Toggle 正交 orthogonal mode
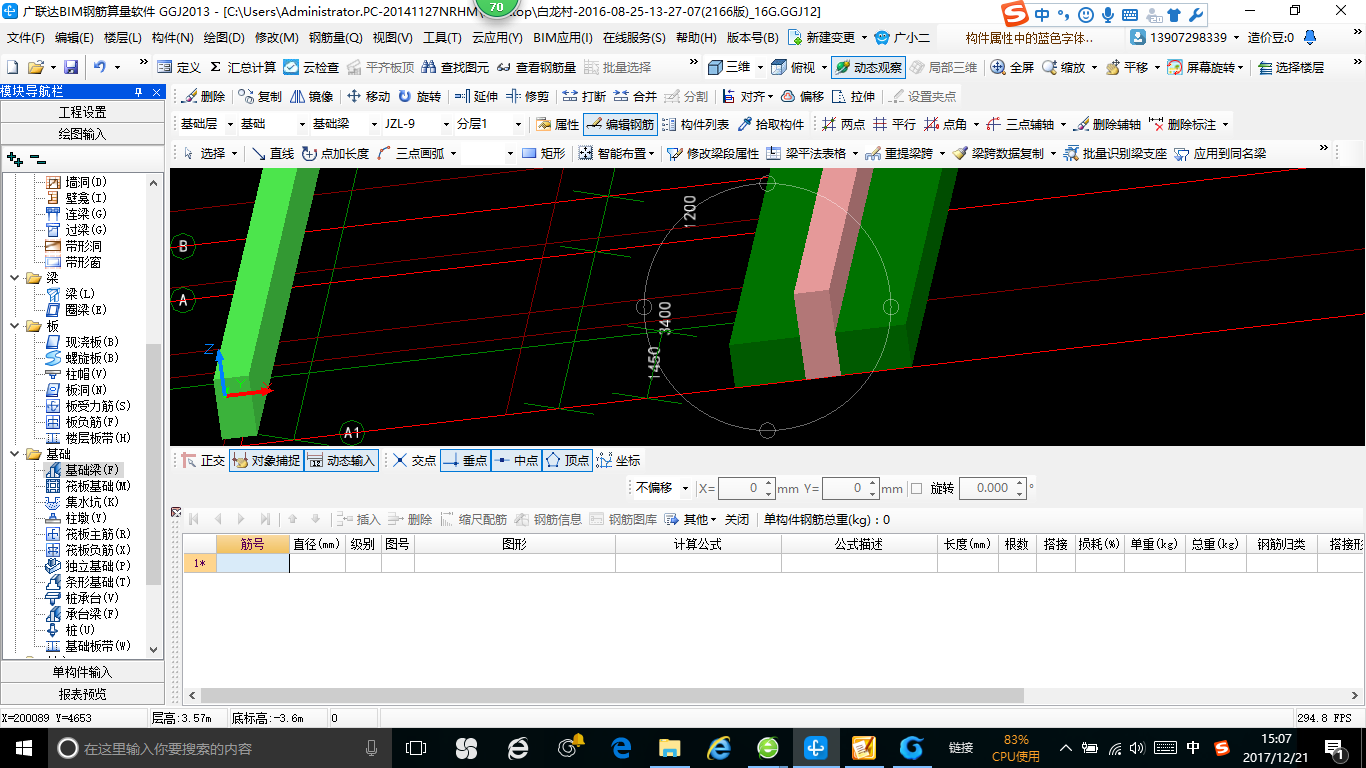 (203, 460)
